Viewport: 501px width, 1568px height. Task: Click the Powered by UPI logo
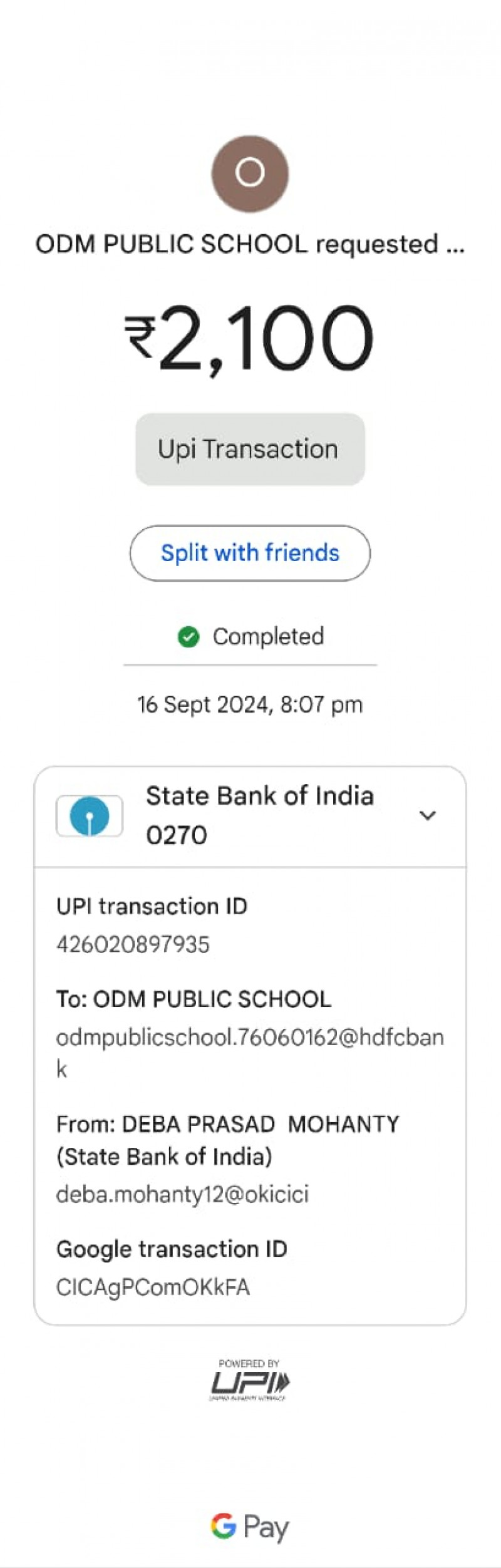pyautogui.click(x=250, y=1382)
